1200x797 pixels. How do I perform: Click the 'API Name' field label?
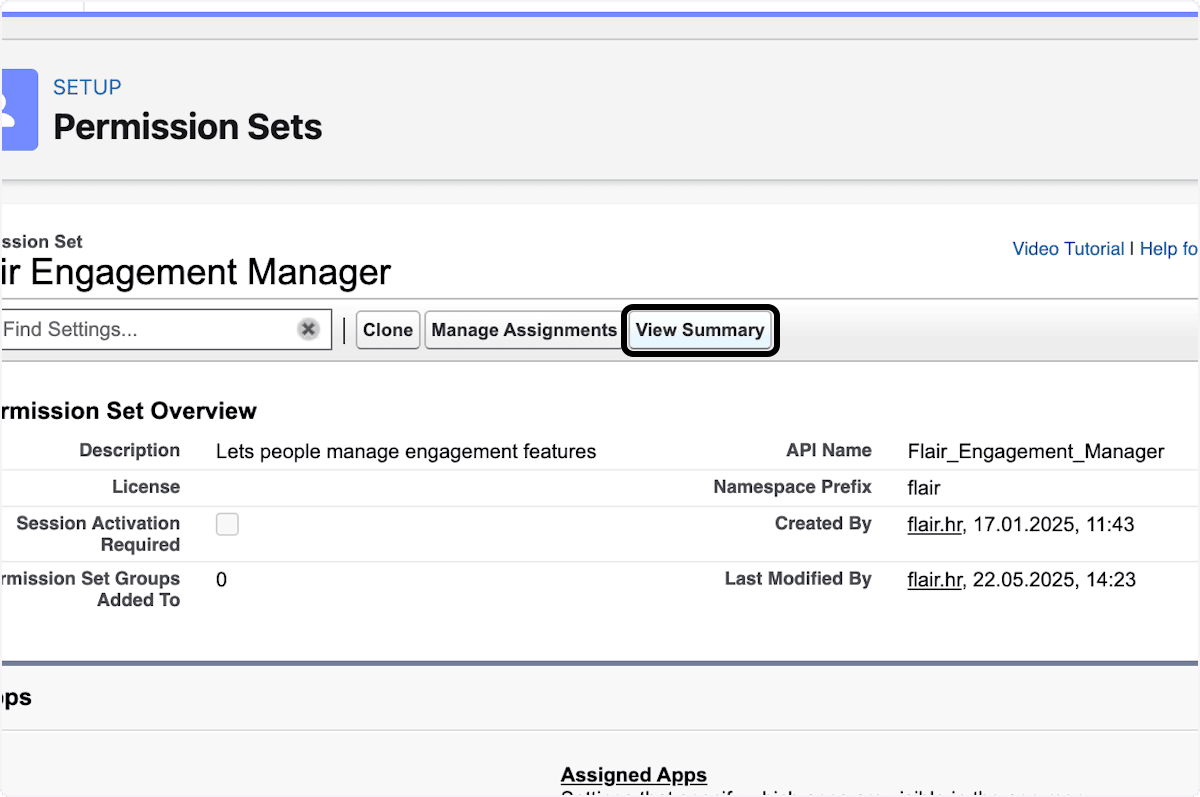[829, 451]
